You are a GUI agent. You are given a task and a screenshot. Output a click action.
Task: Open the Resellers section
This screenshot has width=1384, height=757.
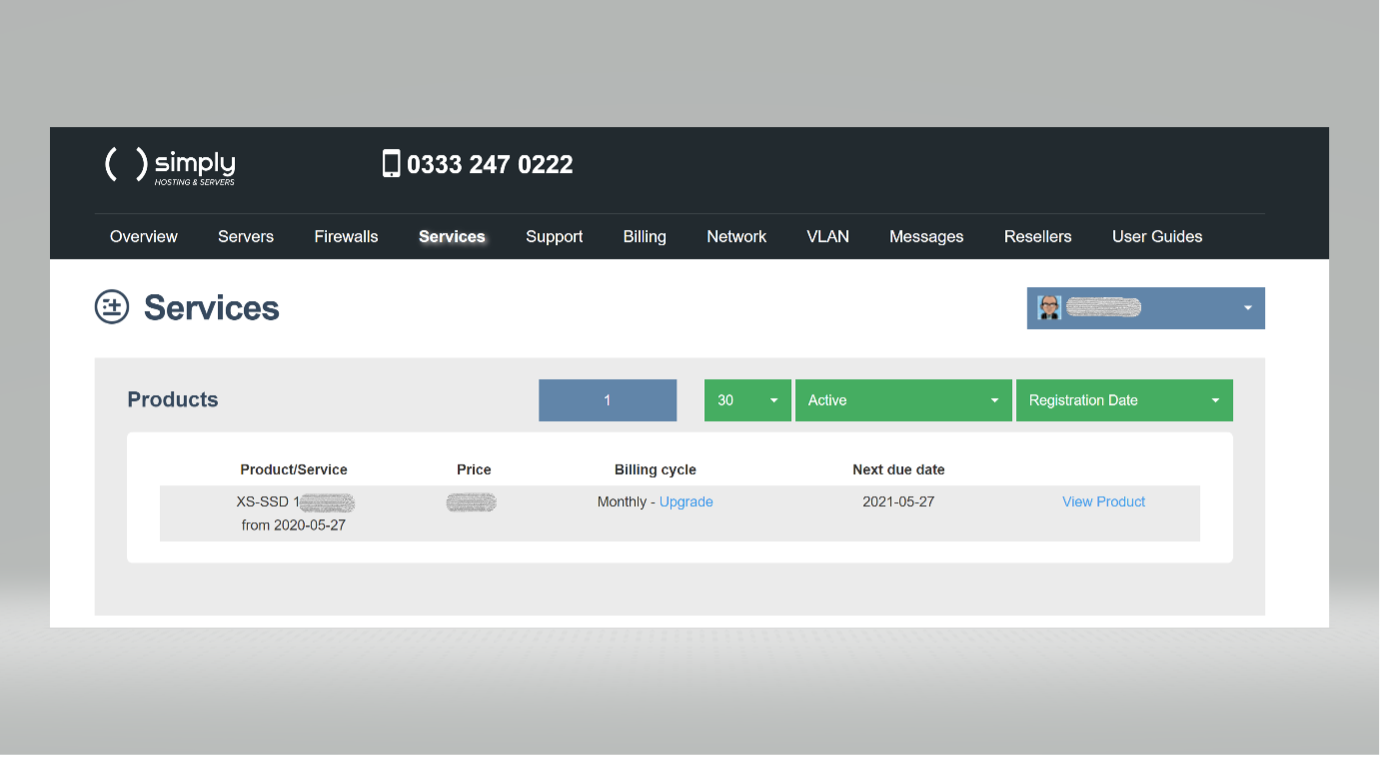tap(1037, 236)
